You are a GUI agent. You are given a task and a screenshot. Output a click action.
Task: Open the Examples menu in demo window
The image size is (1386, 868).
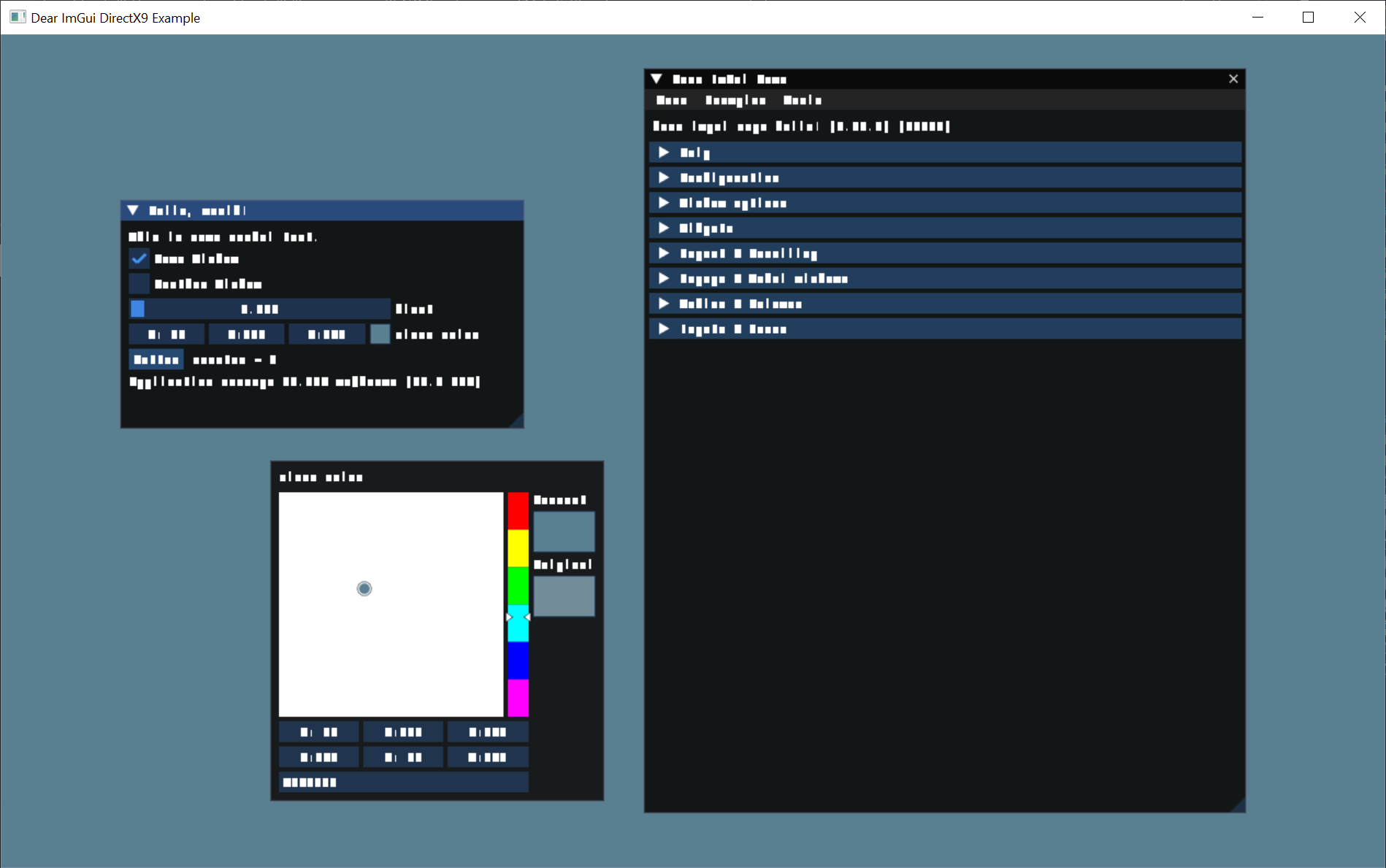[735, 100]
